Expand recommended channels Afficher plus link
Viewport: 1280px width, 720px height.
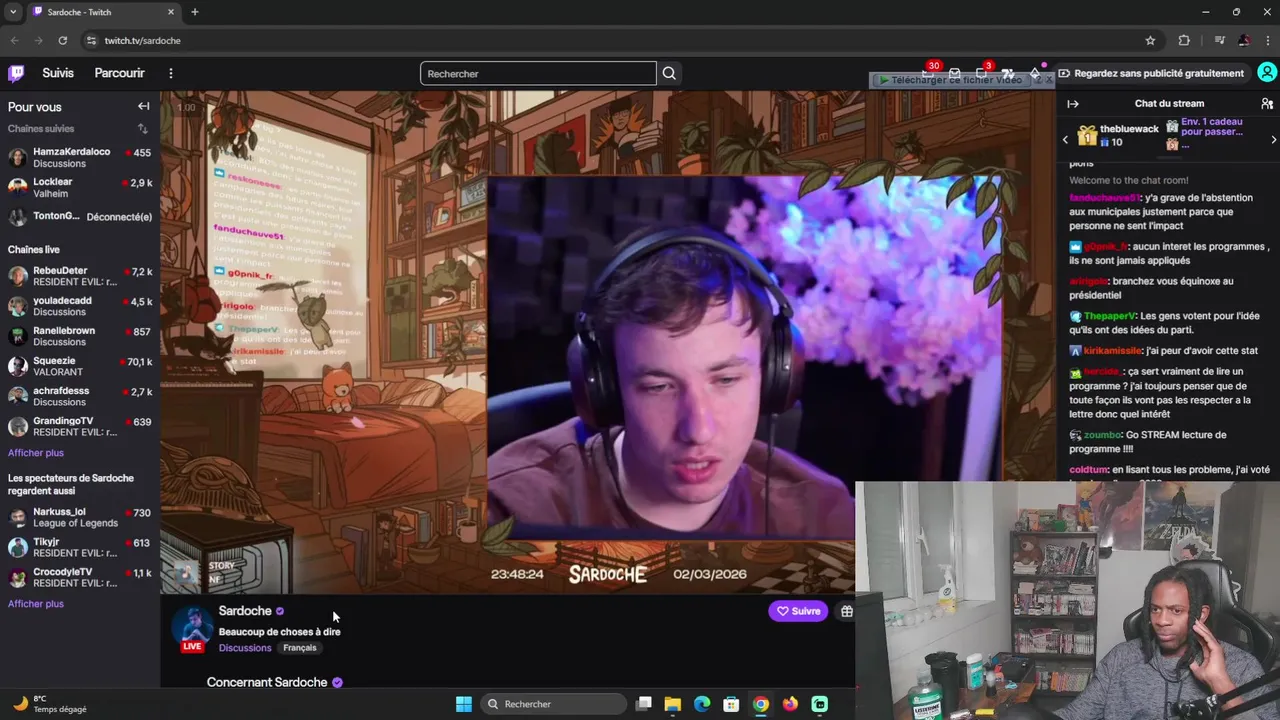coord(36,604)
